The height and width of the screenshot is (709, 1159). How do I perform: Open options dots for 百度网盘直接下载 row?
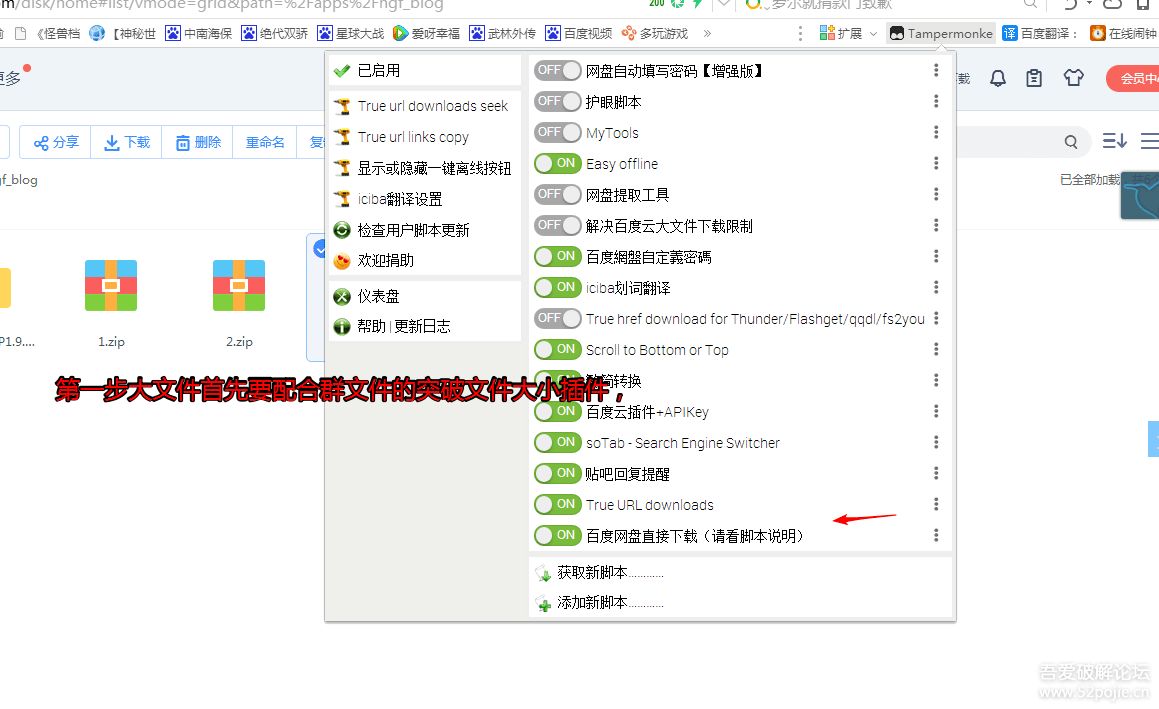(x=936, y=535)
